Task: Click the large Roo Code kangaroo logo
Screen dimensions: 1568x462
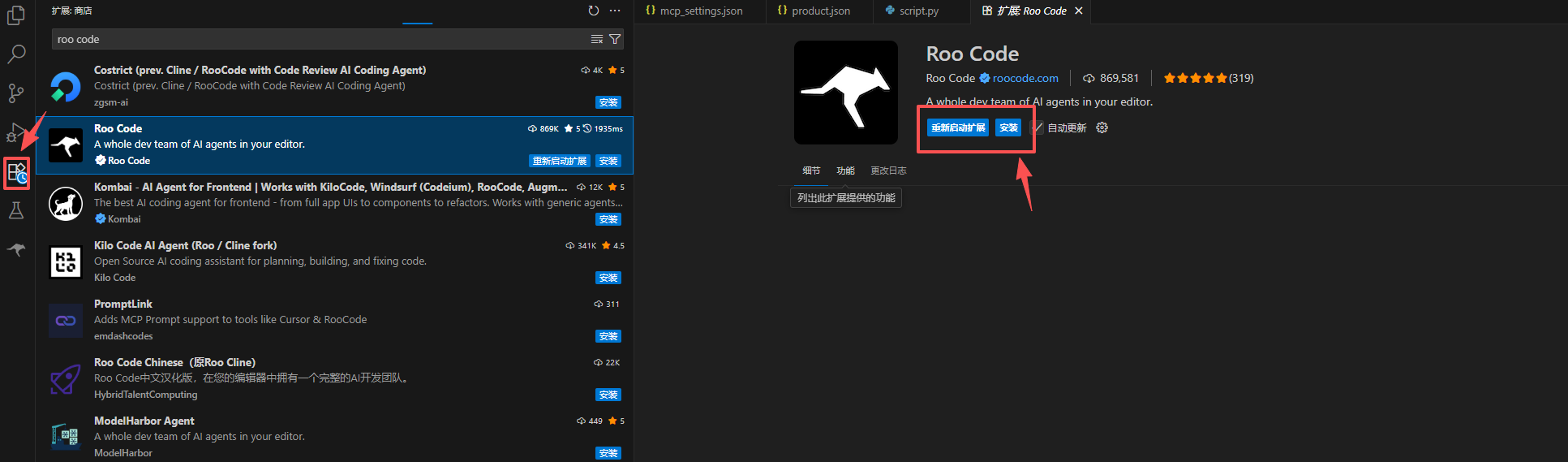Action: tap(846, 93)
